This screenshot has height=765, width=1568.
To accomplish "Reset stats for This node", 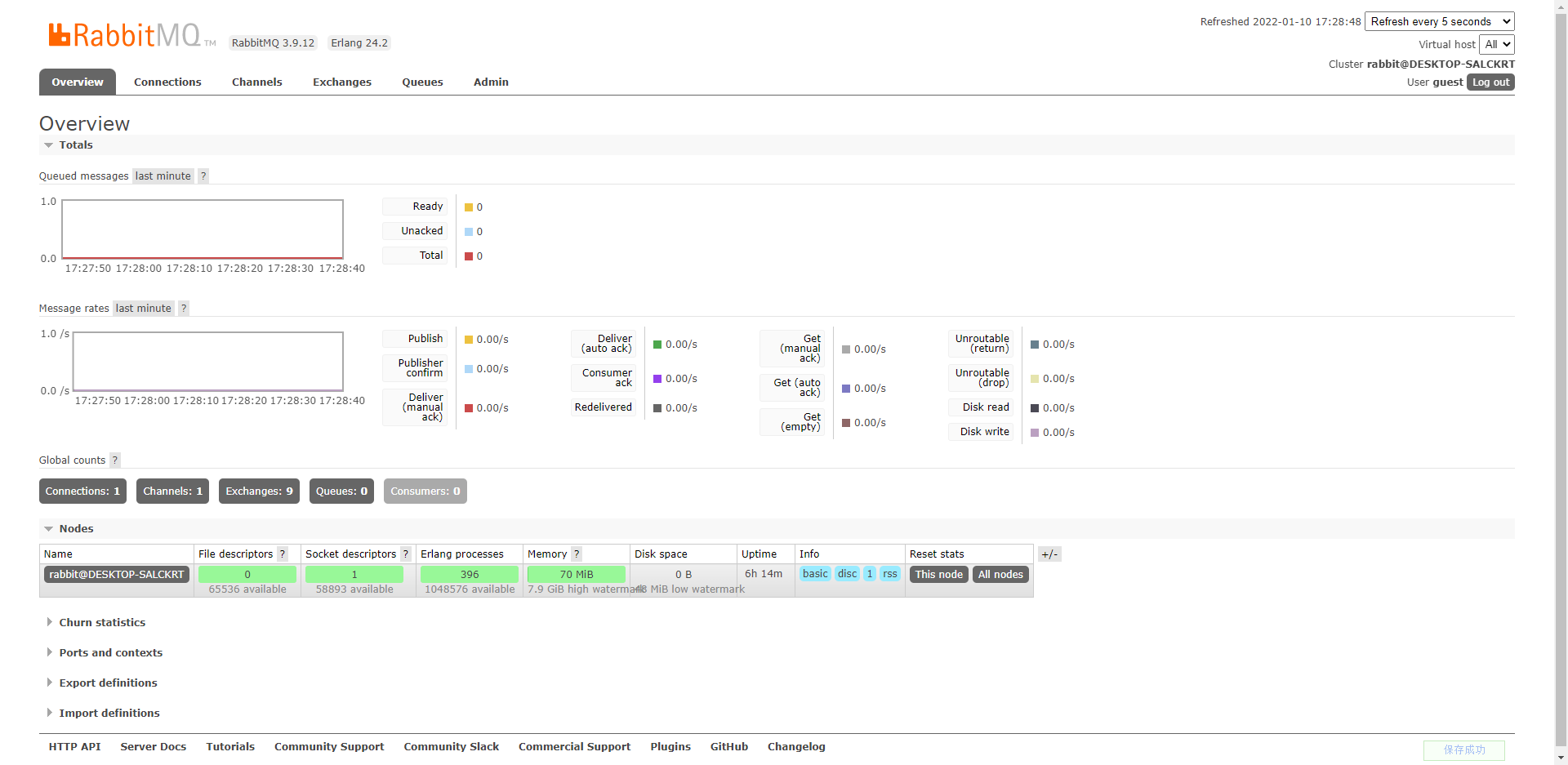I will pyautogui.click(x=939, y=574).
